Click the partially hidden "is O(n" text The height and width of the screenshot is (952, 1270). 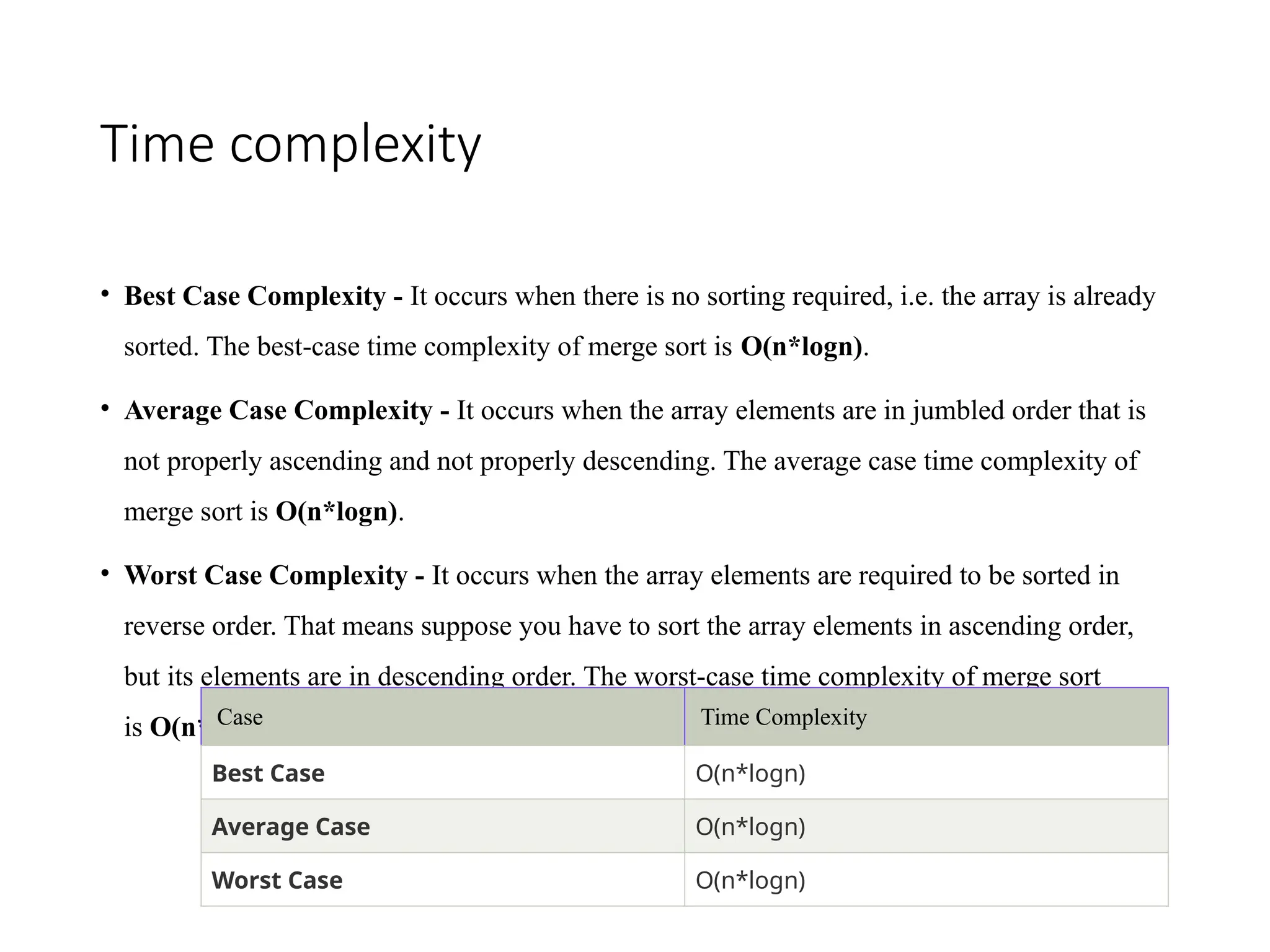tap(161, 728)
